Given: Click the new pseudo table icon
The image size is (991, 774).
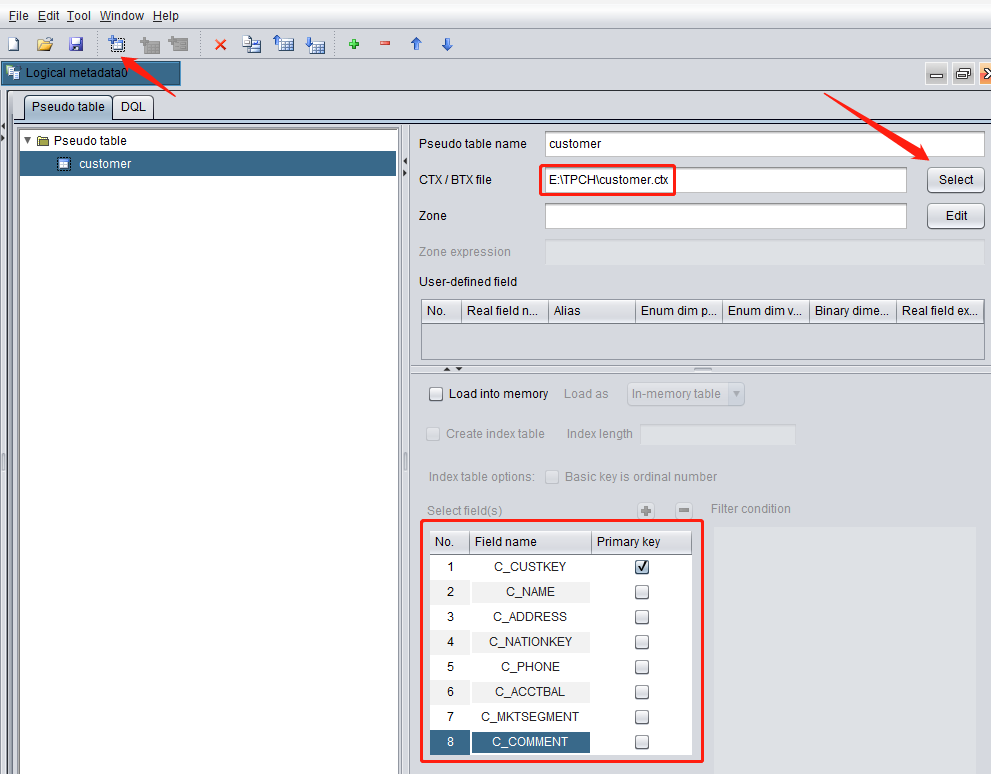Looking at the screenshot, I should [117, 44].
